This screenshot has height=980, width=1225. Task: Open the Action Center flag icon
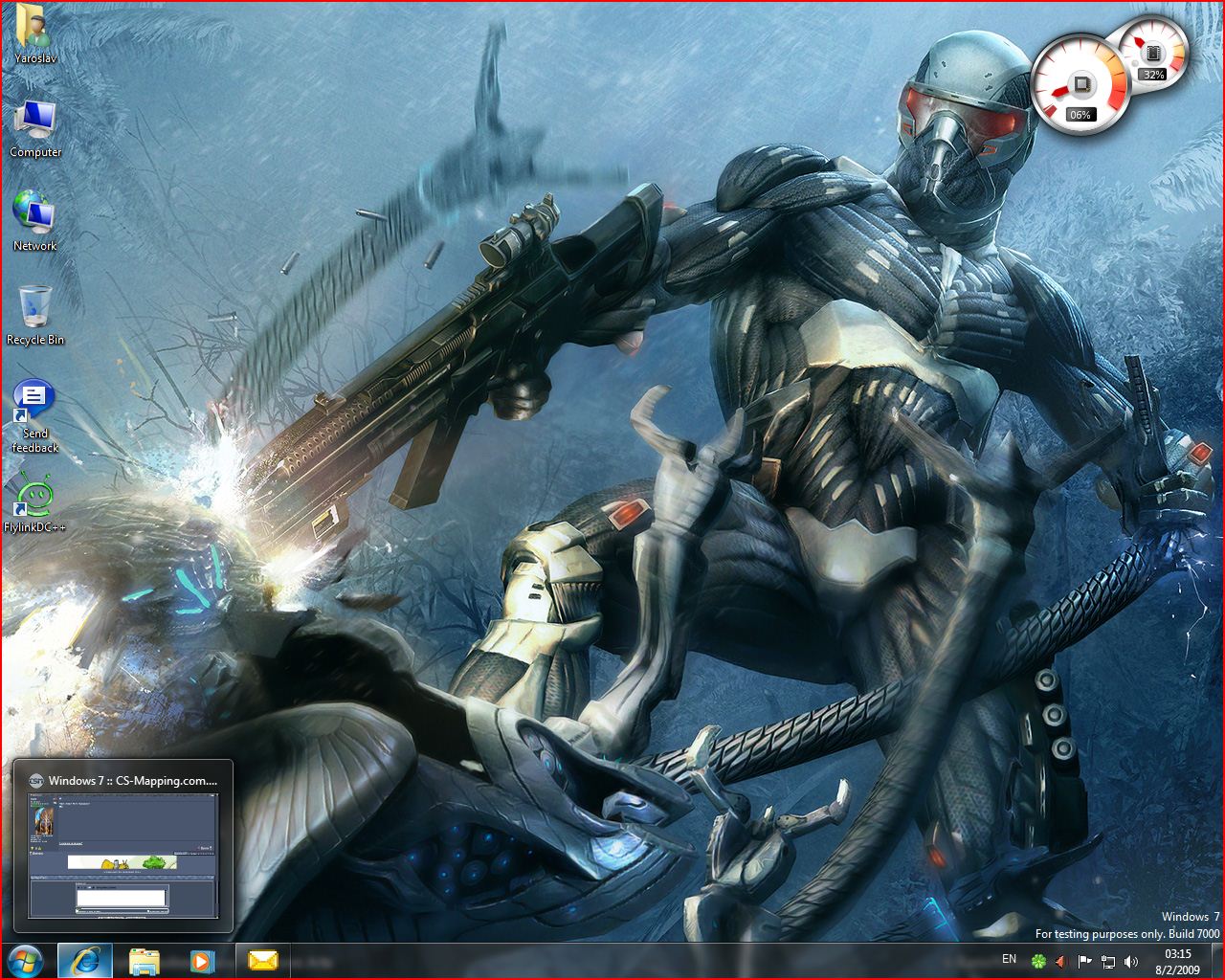click(1084, 961)
